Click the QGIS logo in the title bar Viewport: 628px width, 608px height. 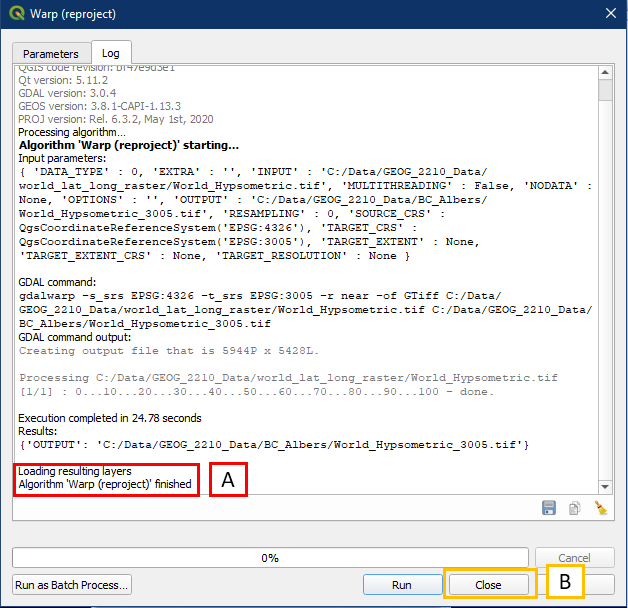click(18, 14)
